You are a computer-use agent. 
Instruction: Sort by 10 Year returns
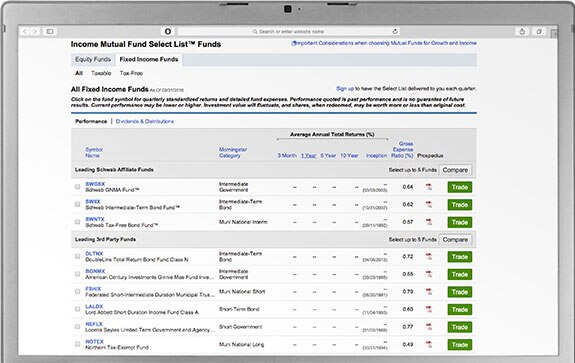tap(349, 155)
